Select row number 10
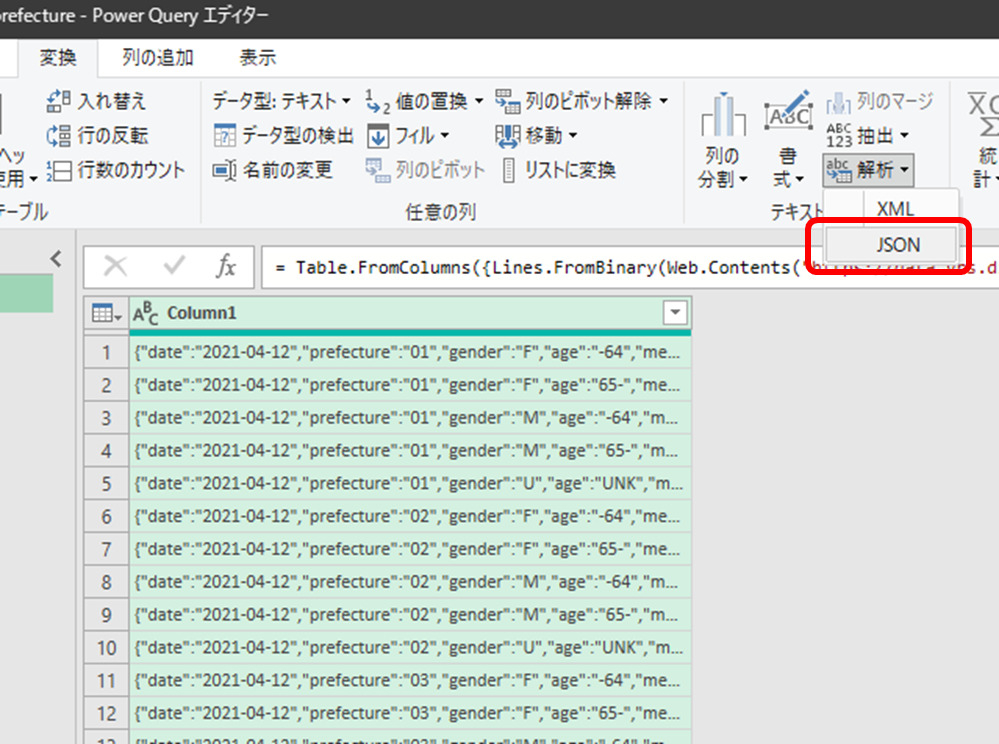Viewport: 999px width, 744px height. coord(106,648)
